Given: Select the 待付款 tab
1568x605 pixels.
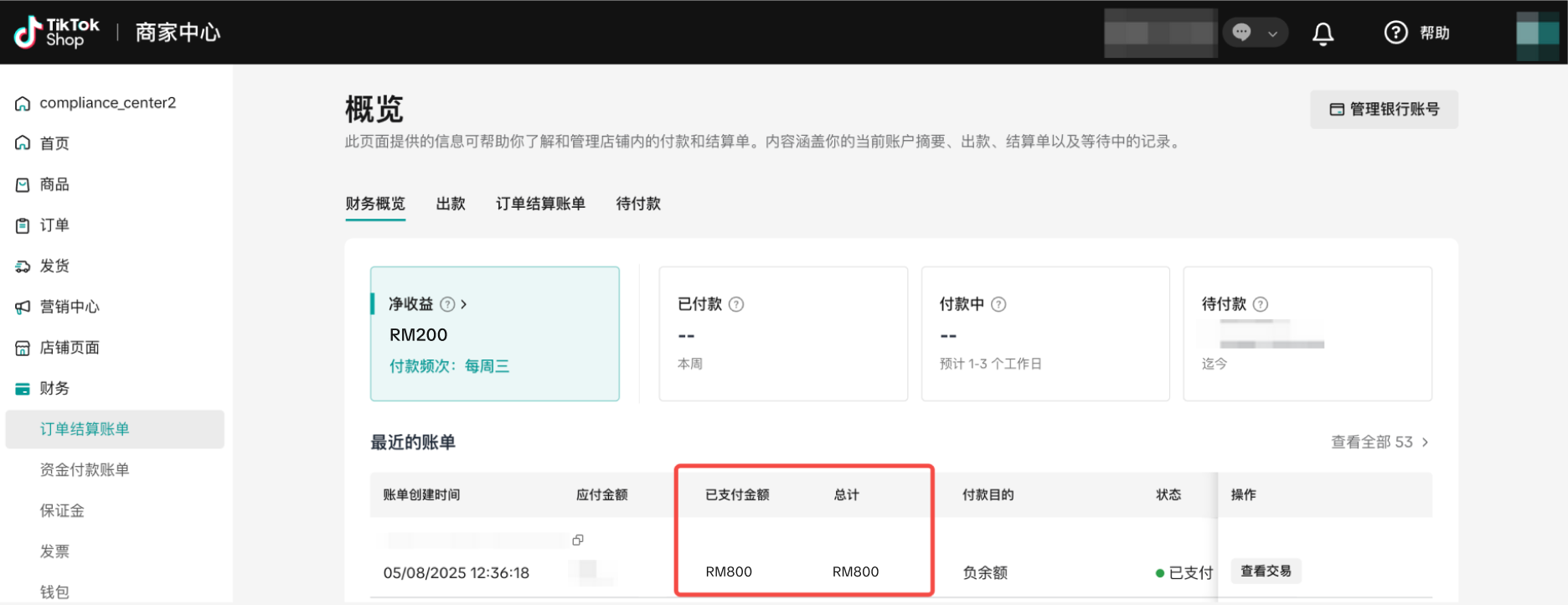Looking at the screenshot, I should [x=638, y=204].
